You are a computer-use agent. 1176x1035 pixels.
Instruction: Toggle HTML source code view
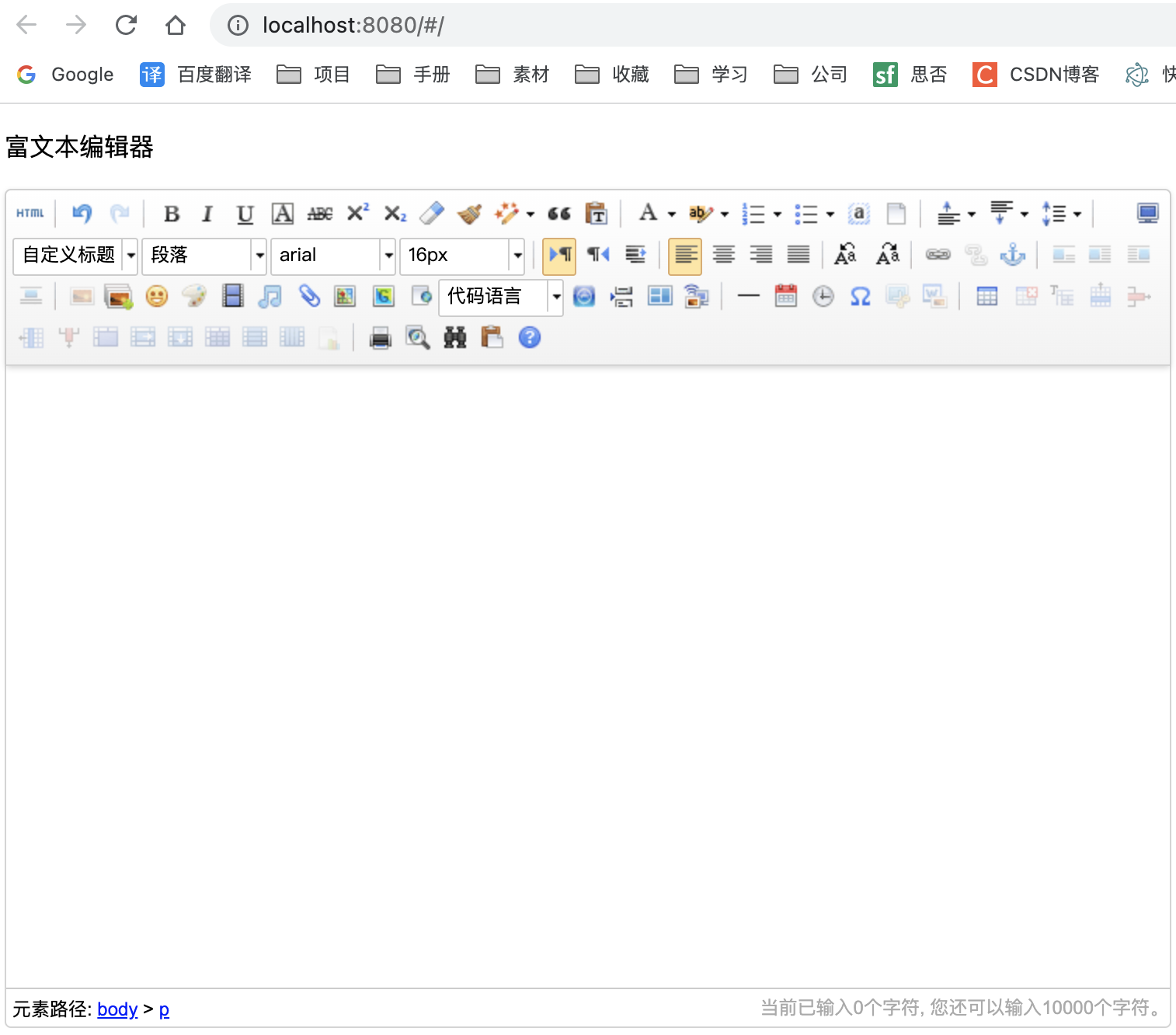[30, 213]
